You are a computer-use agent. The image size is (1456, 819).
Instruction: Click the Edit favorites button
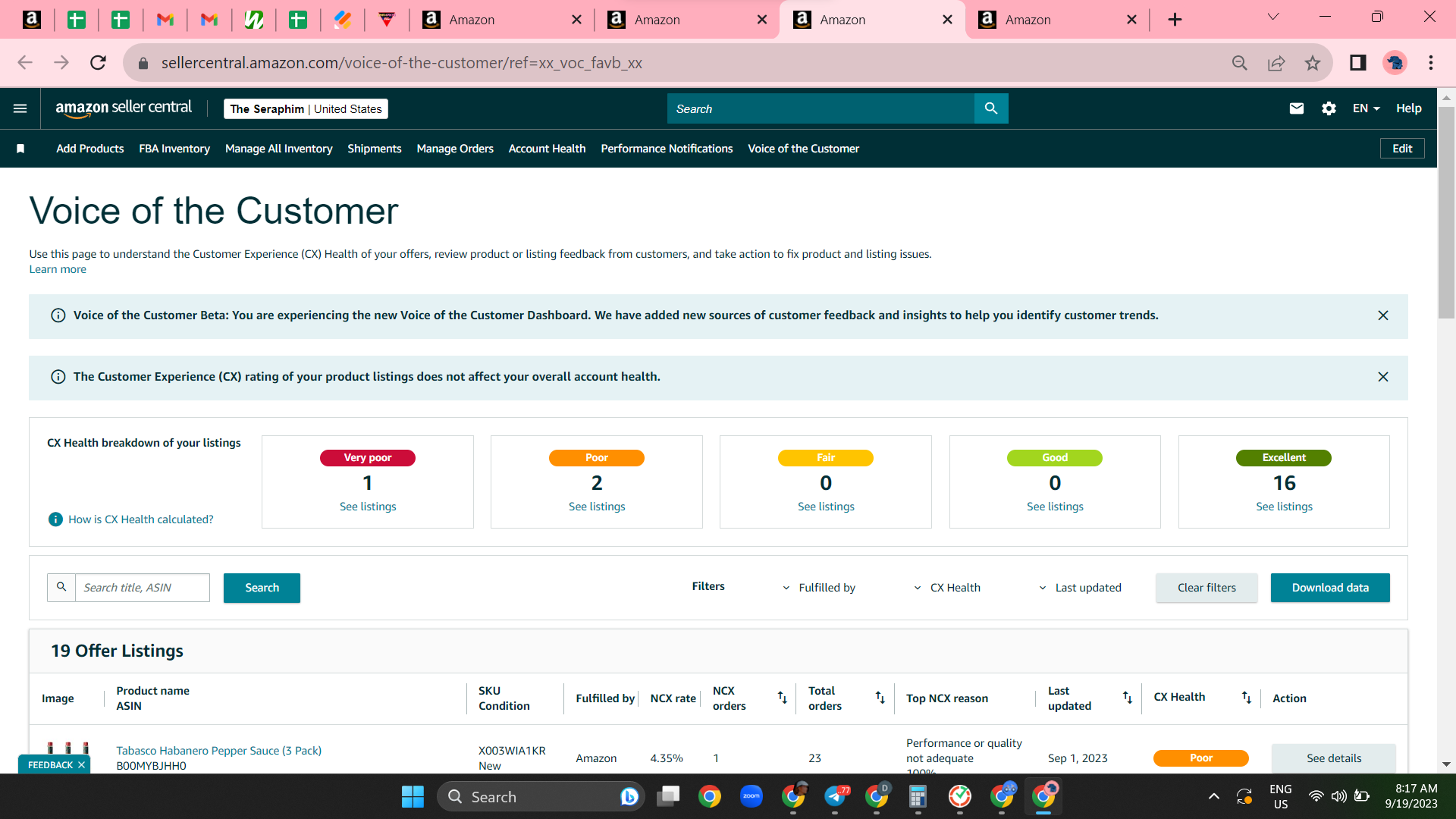pos(1402,149)
